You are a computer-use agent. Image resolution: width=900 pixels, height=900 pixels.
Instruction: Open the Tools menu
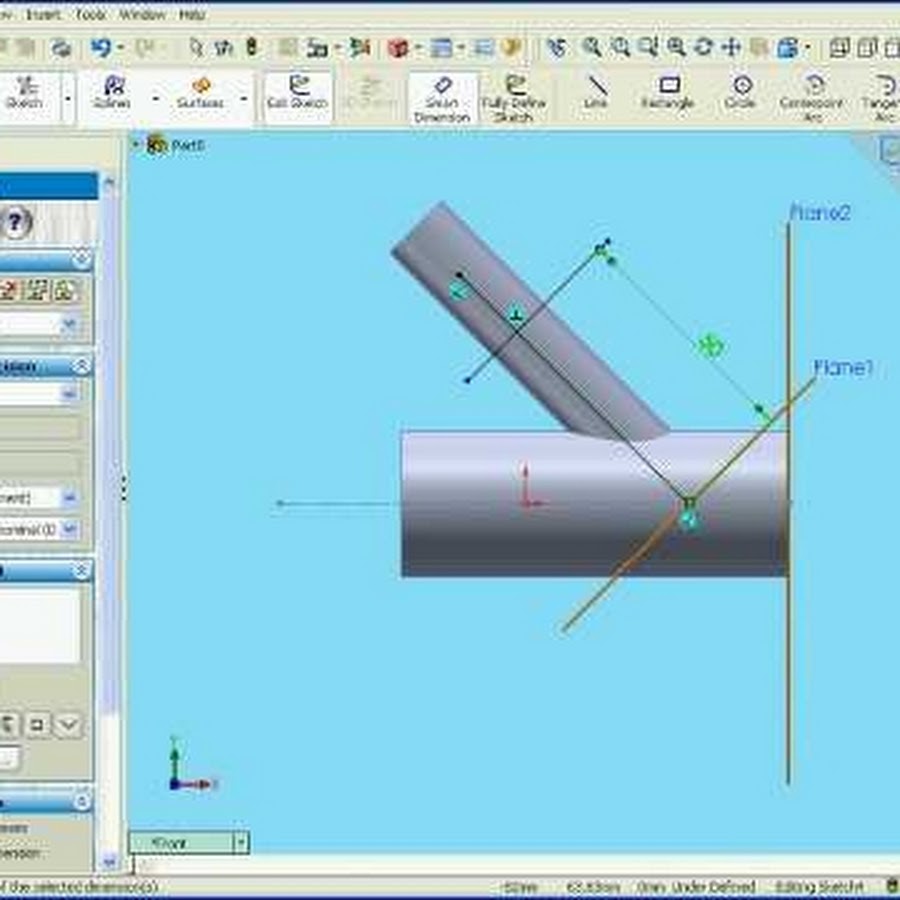pos(90,15)
